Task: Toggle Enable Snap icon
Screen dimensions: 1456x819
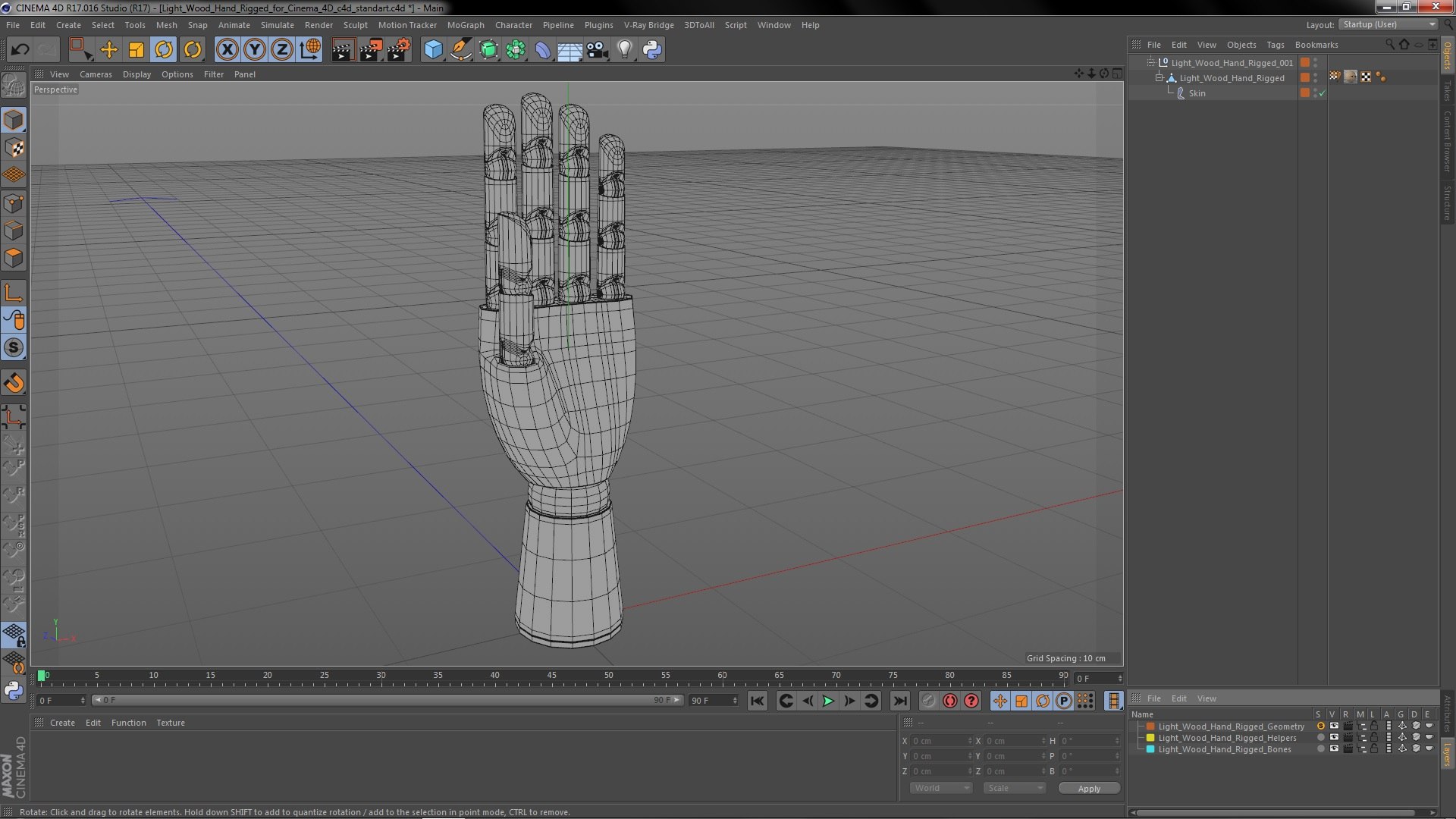Action: (14, 348)
